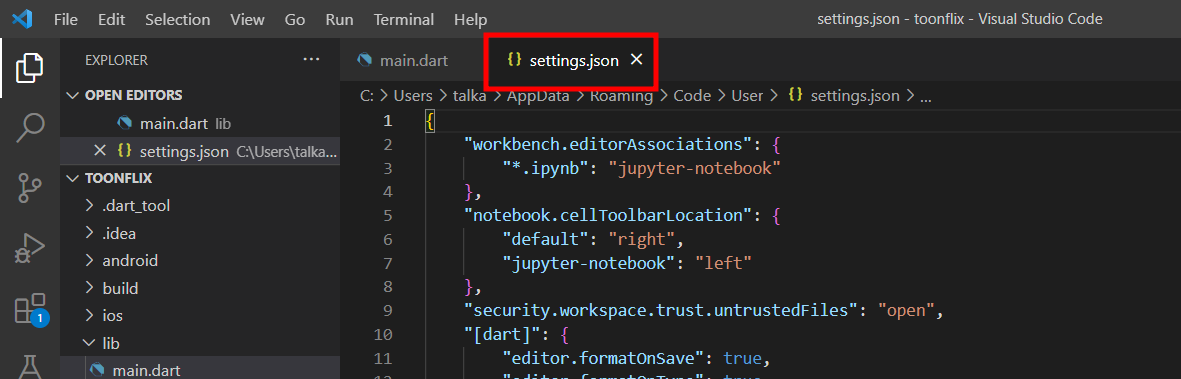1181x379 pixels.
Task: Open the Edit menu
Action: 111,20
